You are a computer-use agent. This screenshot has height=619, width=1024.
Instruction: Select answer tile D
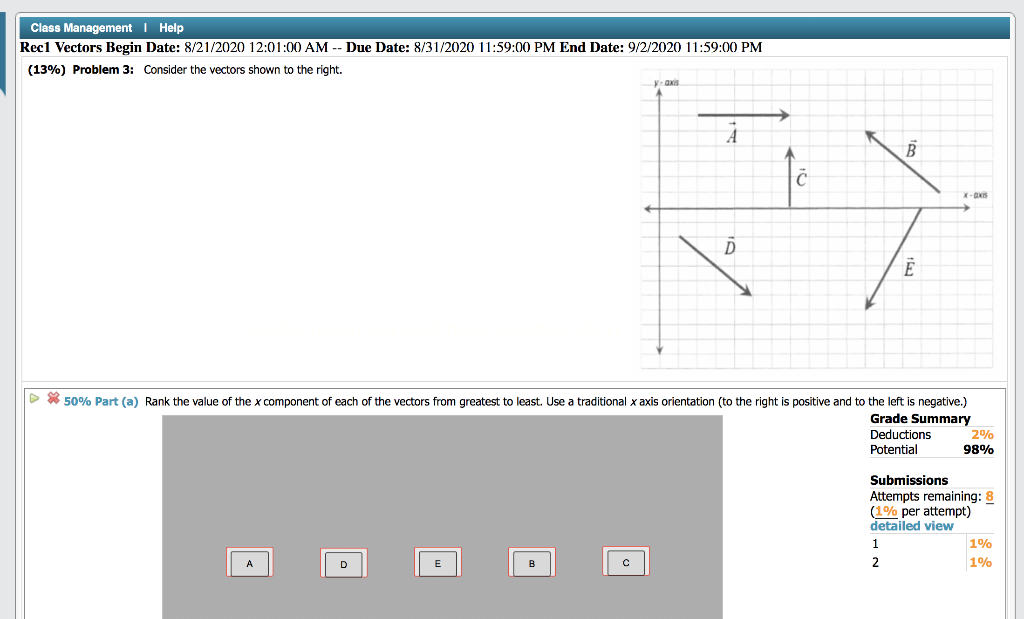click(x=343, y=564)
